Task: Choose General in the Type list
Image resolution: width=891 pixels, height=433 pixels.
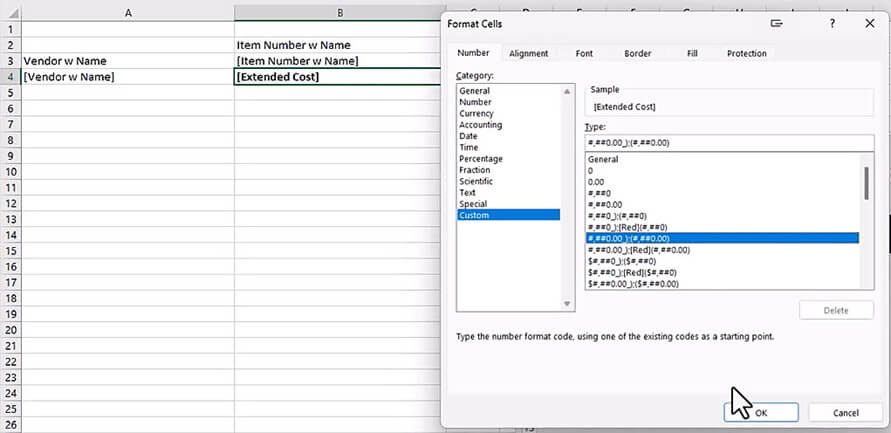Action: (603, 159)
